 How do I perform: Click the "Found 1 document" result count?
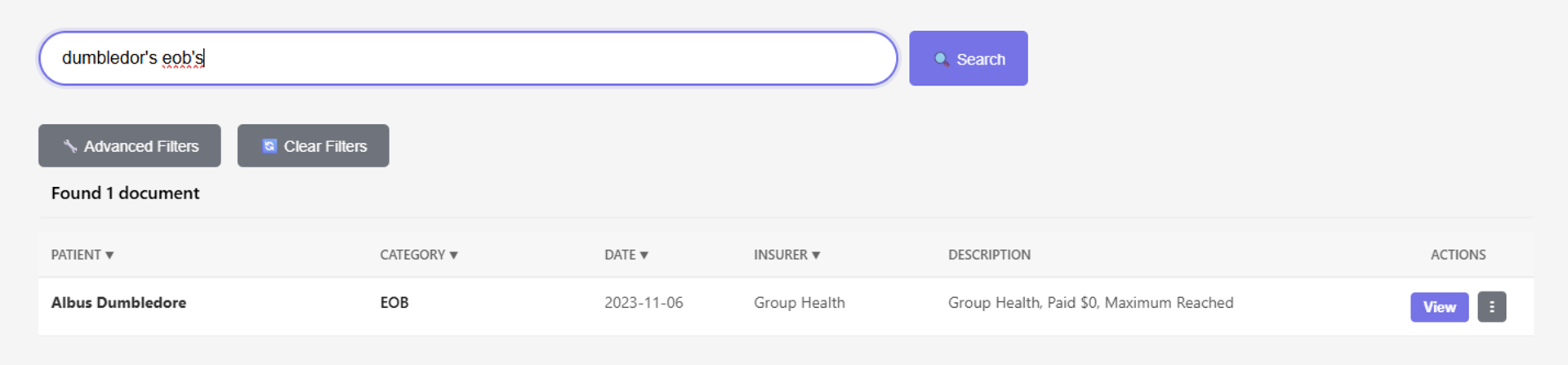[125, 194]
